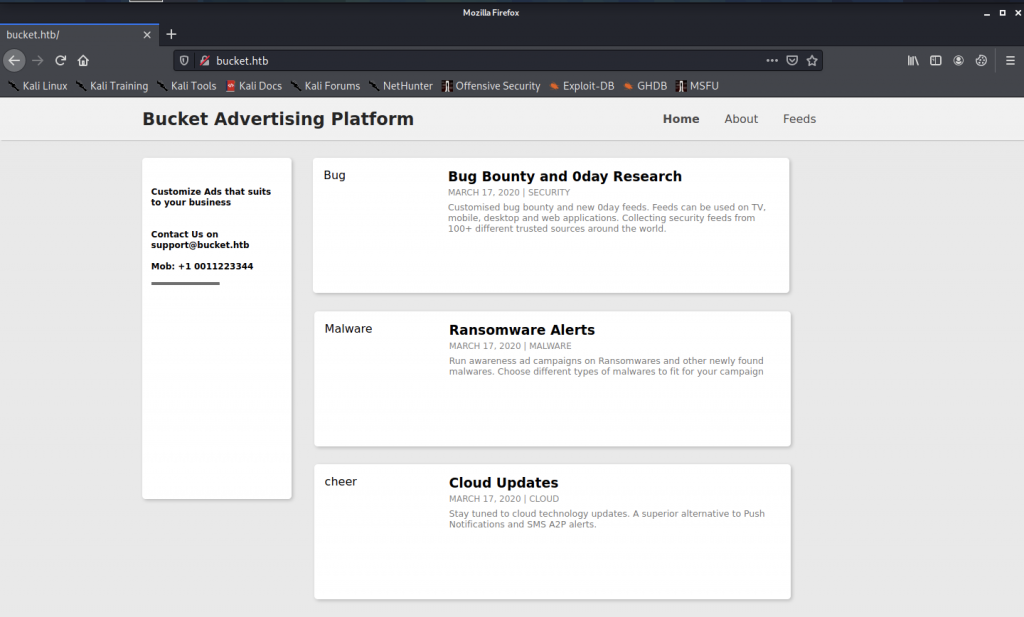The width and height of the screenshot is (1024, 617).
Task: Click the Offensive Security bookmark
Action: [491, 86]
